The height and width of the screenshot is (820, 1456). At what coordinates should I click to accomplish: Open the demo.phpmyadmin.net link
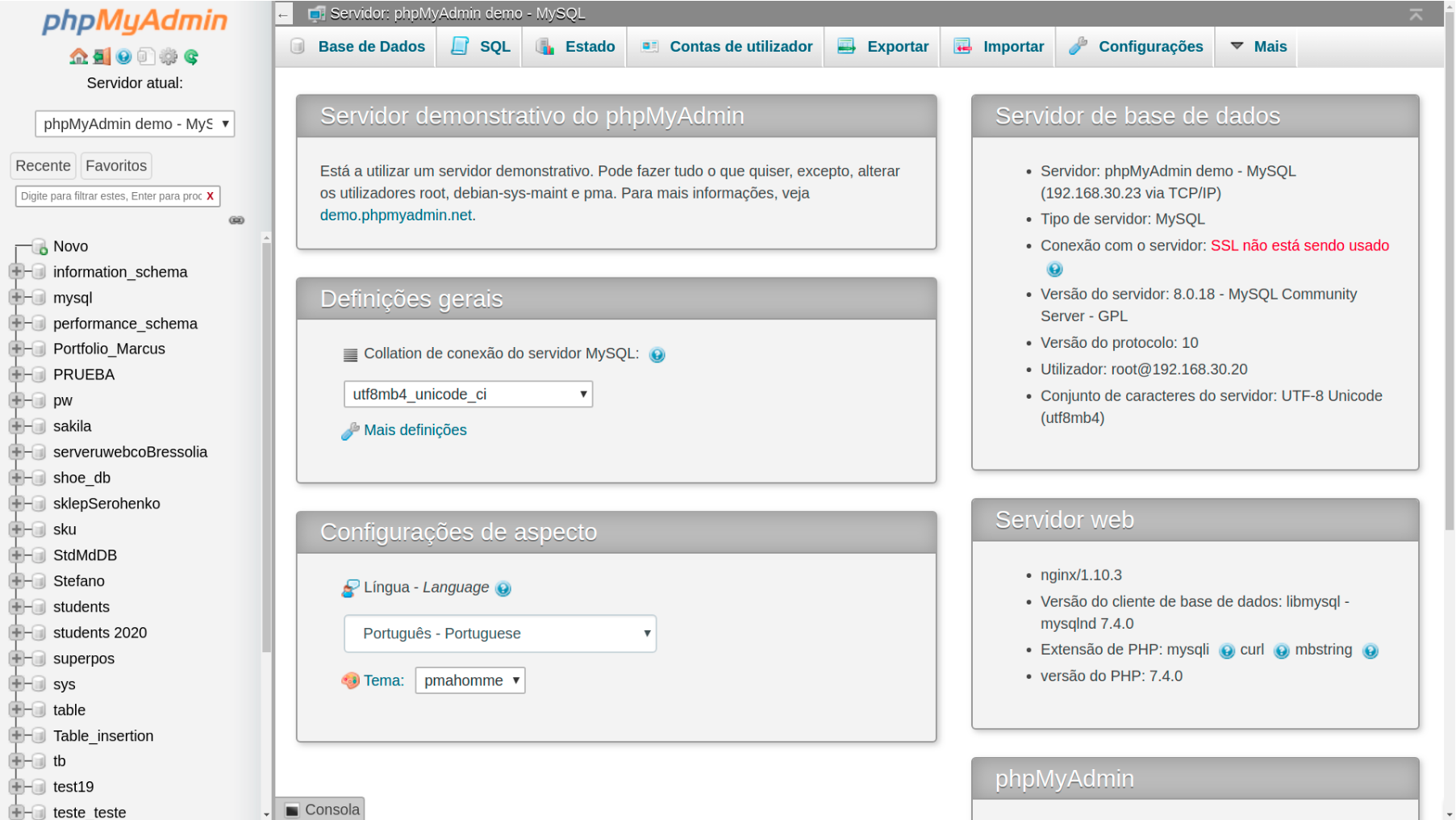point(396,215)
